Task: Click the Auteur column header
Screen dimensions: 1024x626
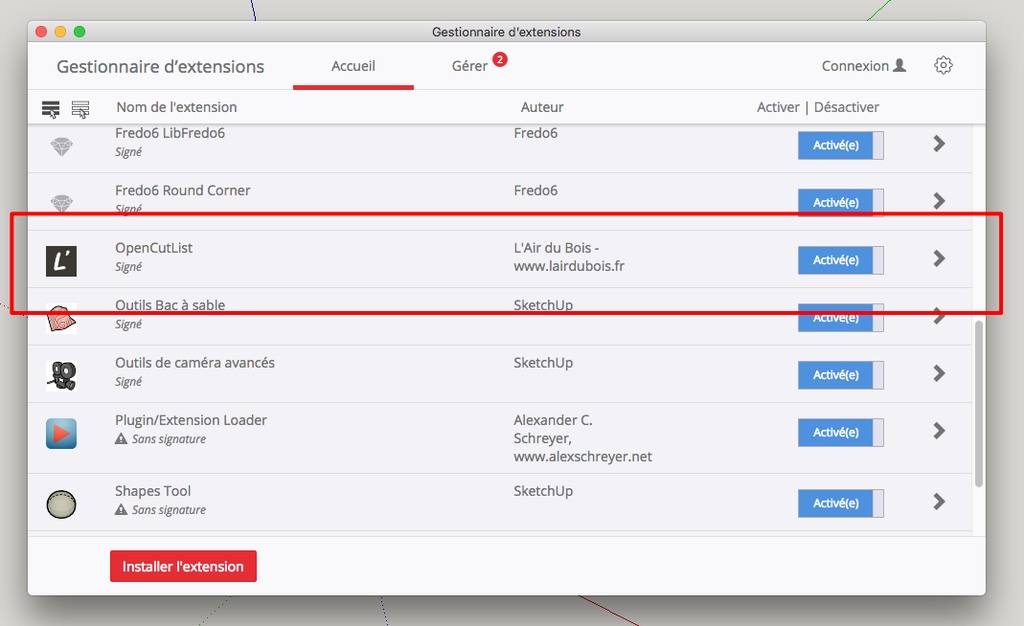Action: (x=542, y=107)
